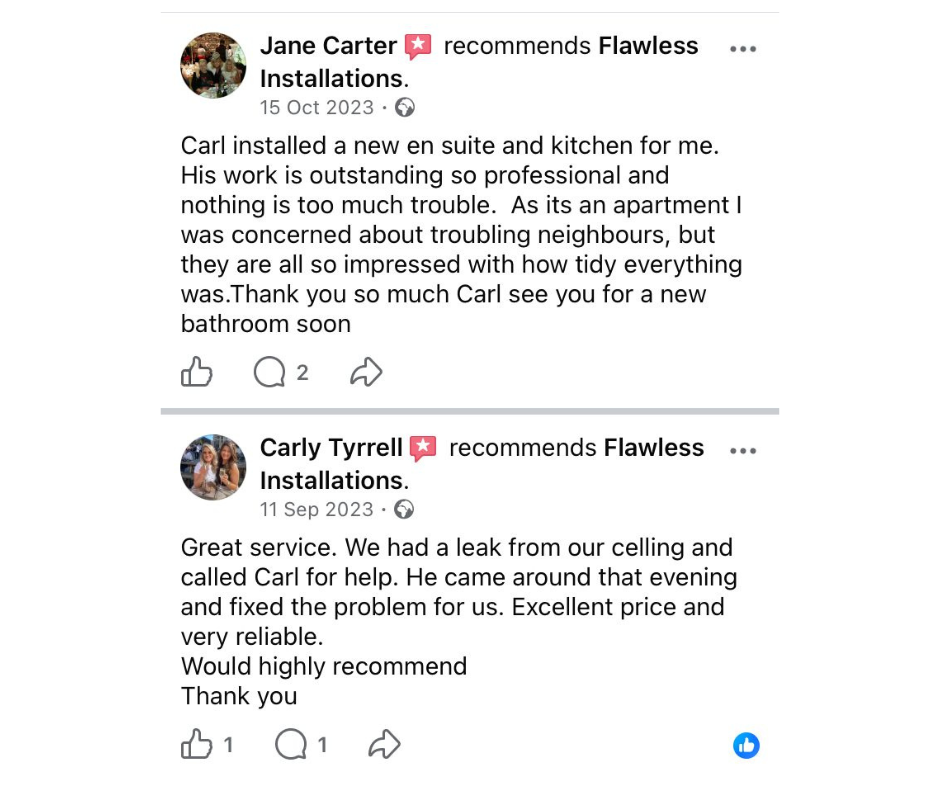Open more options menu on Carly Tyrrell's post
Image resolution: width=940 pixels, height=788 pixels.
pyautogui.click(x=743, y=451)
